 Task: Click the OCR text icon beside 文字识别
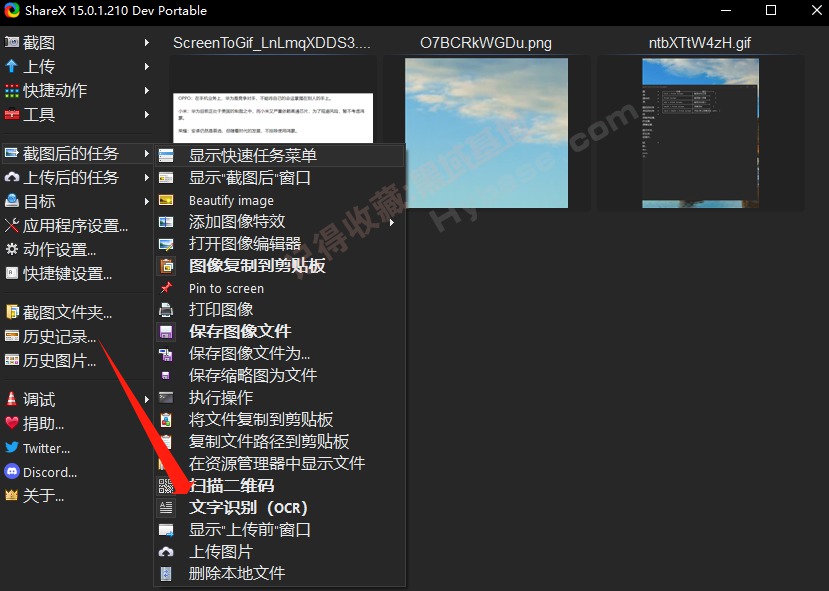166,507
